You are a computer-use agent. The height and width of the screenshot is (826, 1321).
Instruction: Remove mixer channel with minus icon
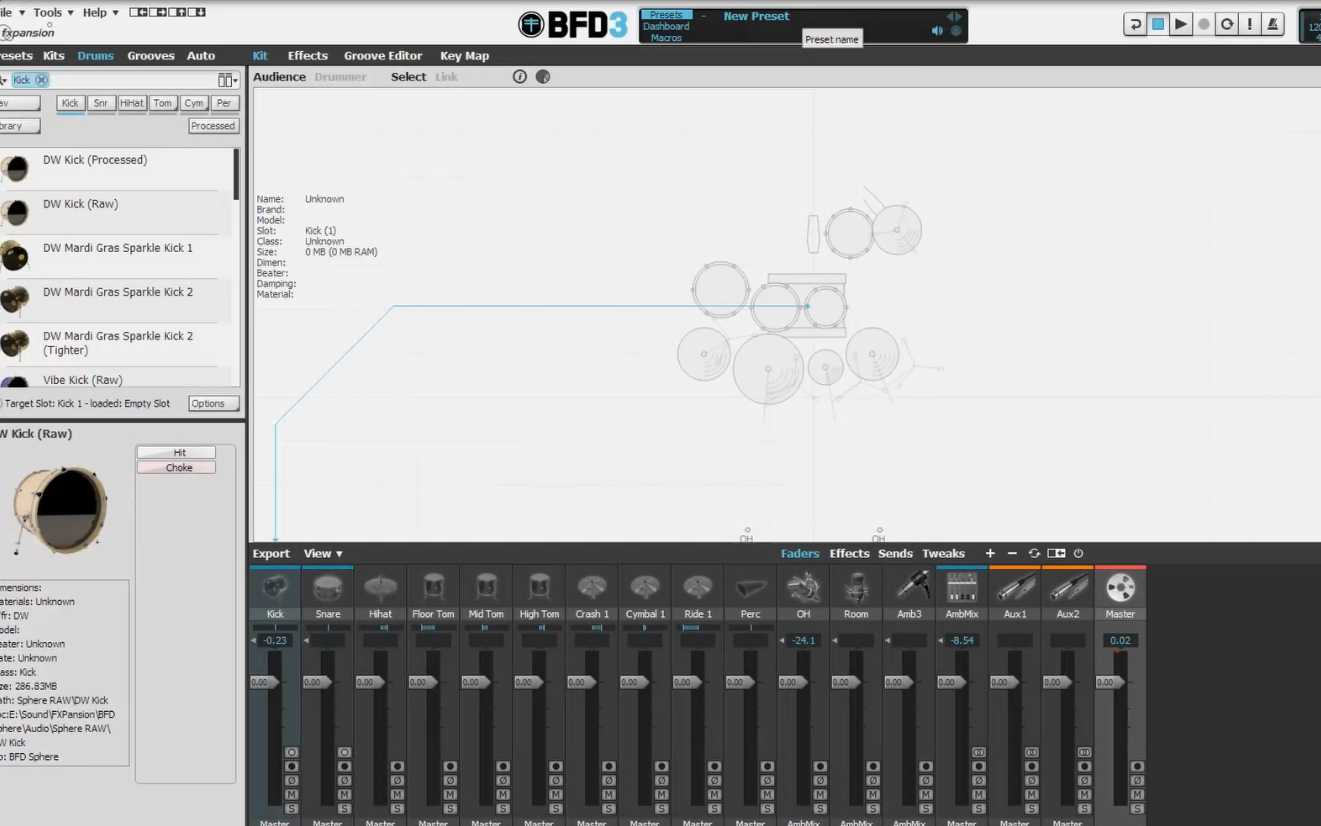(1012, 553)
